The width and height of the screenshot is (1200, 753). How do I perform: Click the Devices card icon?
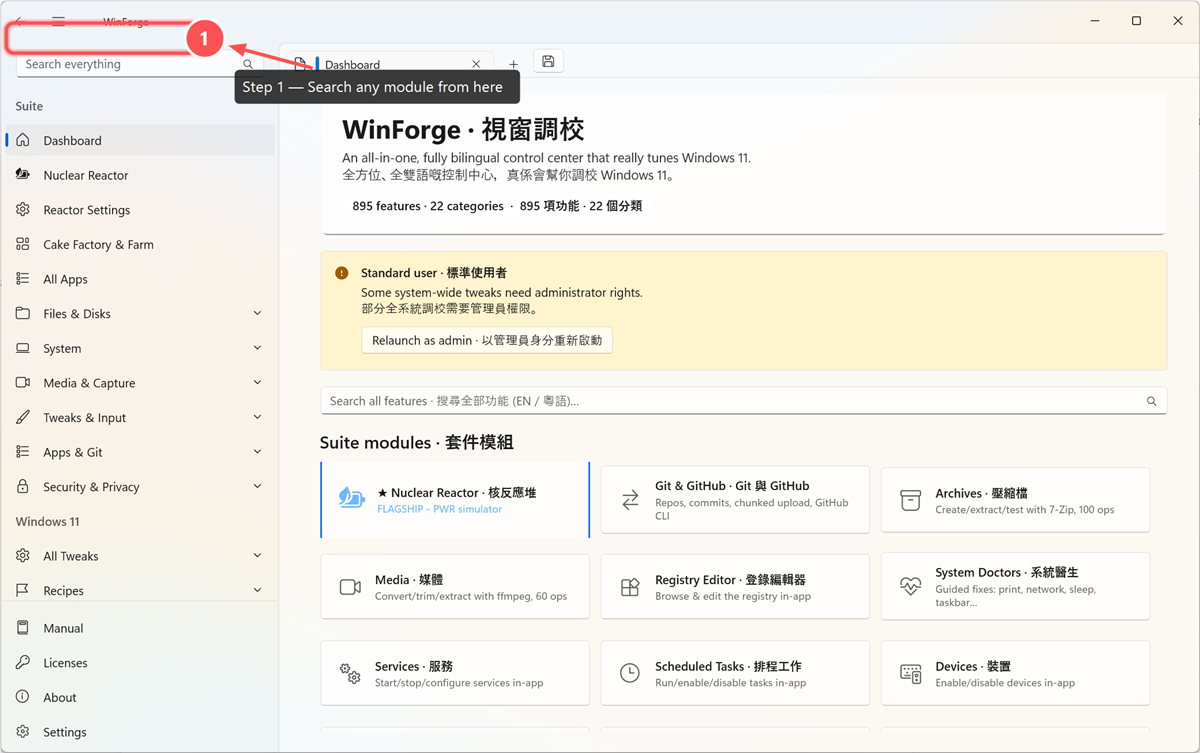pos(910,673)
